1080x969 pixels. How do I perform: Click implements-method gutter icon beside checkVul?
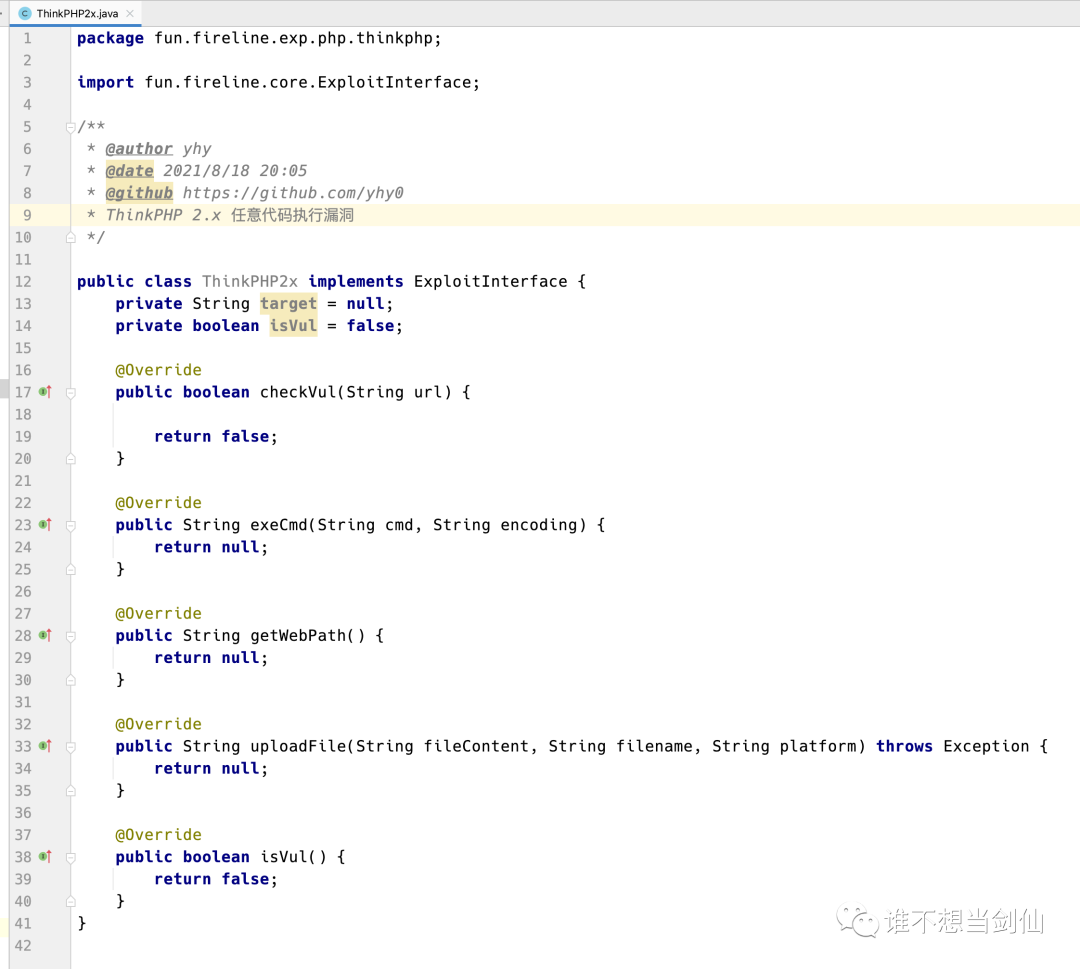(45, 392)
